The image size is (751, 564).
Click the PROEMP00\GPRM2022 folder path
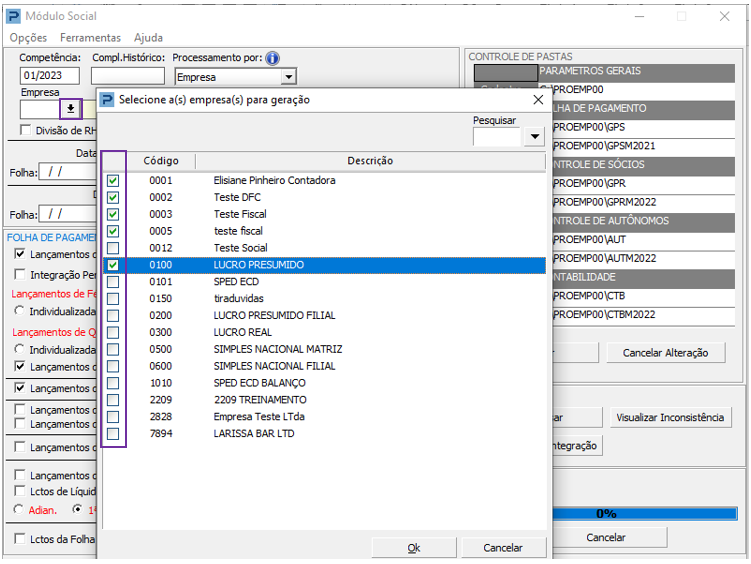604,202
